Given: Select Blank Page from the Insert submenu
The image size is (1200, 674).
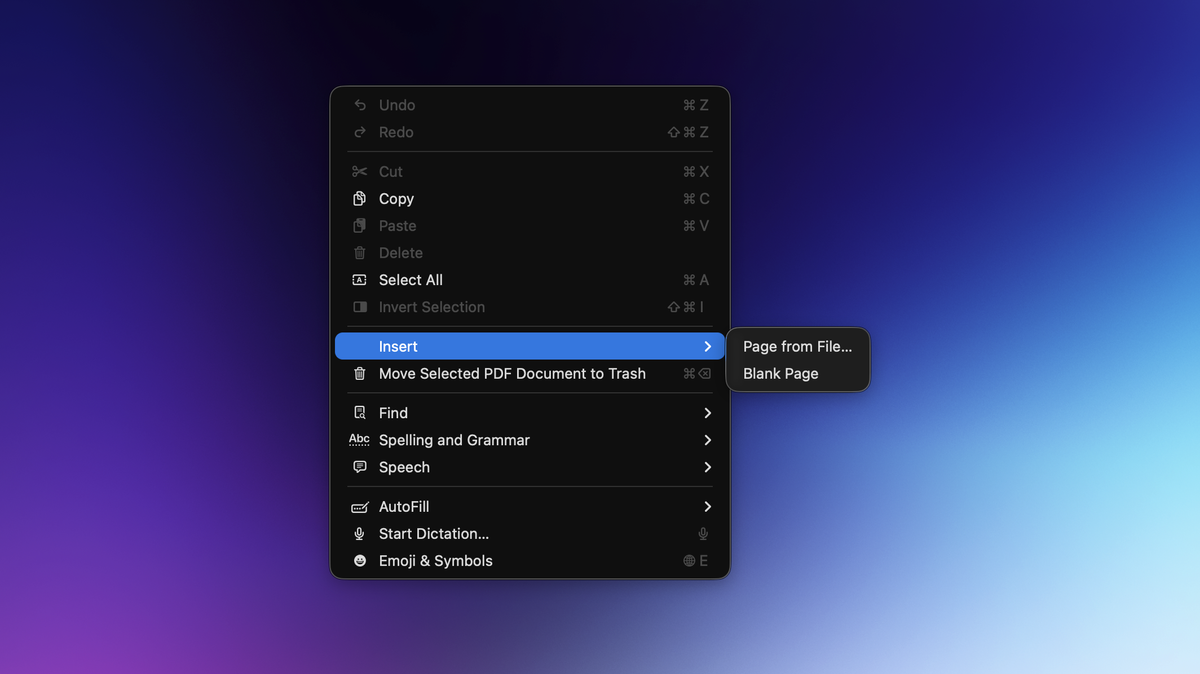Looking at the screenshot, I should coord(780,374).
